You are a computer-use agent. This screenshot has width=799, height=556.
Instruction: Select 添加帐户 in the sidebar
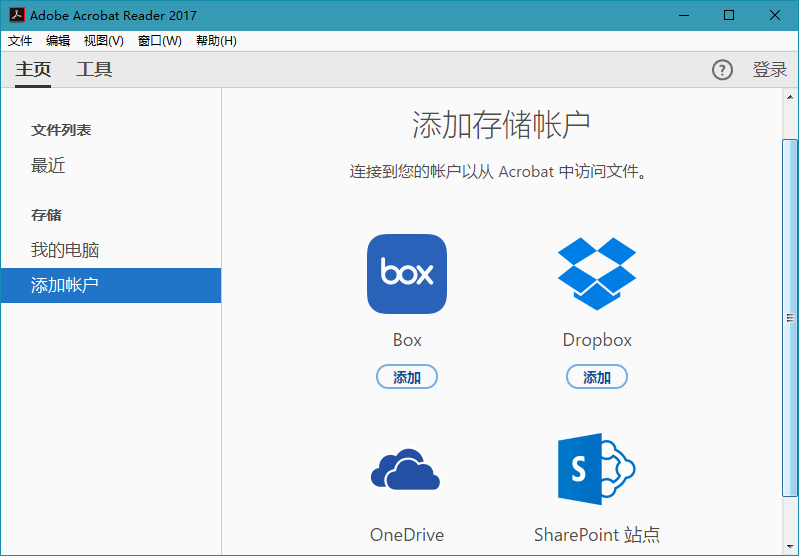click(111, 285)
